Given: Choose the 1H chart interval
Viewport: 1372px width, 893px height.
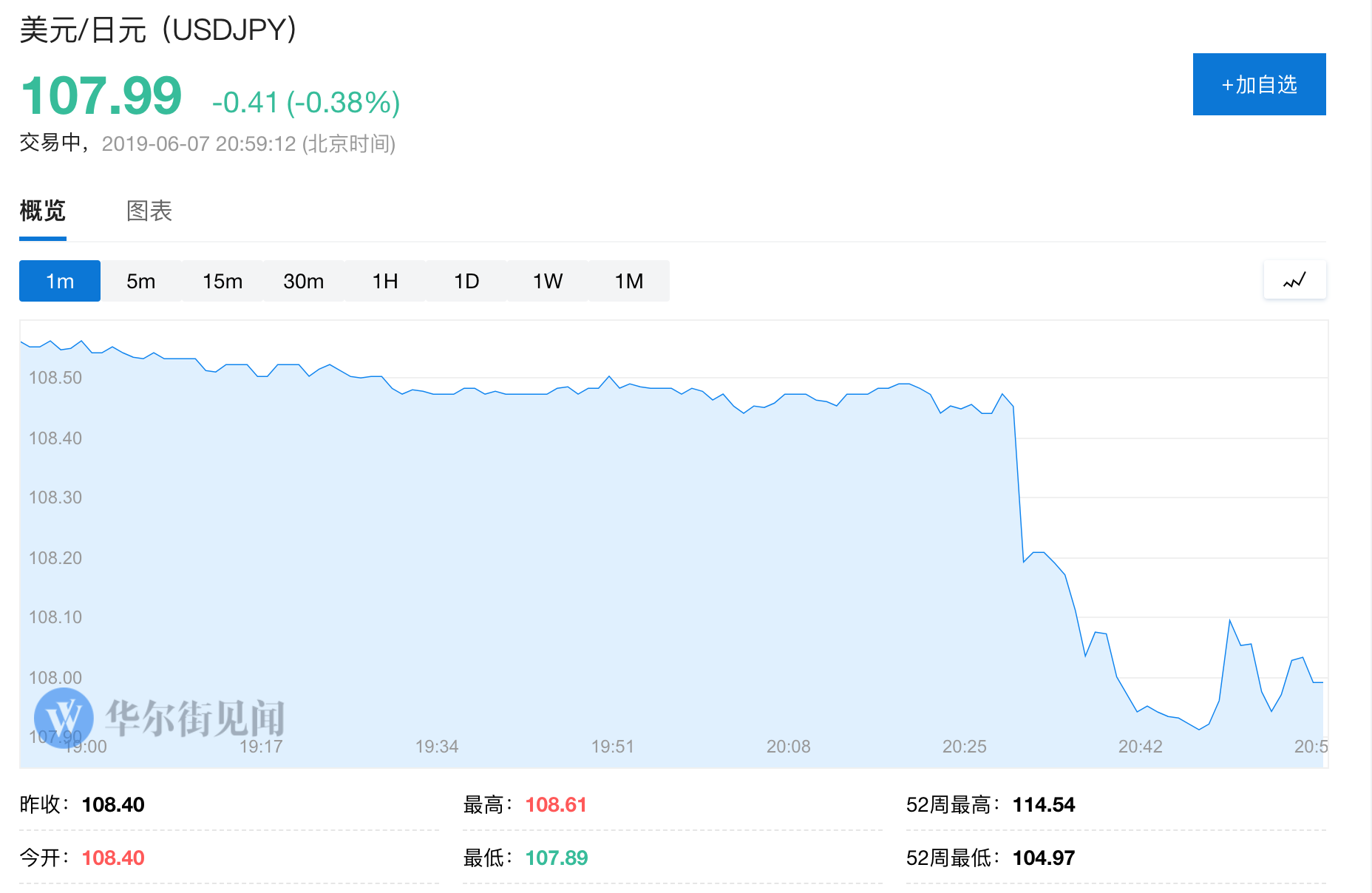Looking at the screenshot, I should [384, 281].
